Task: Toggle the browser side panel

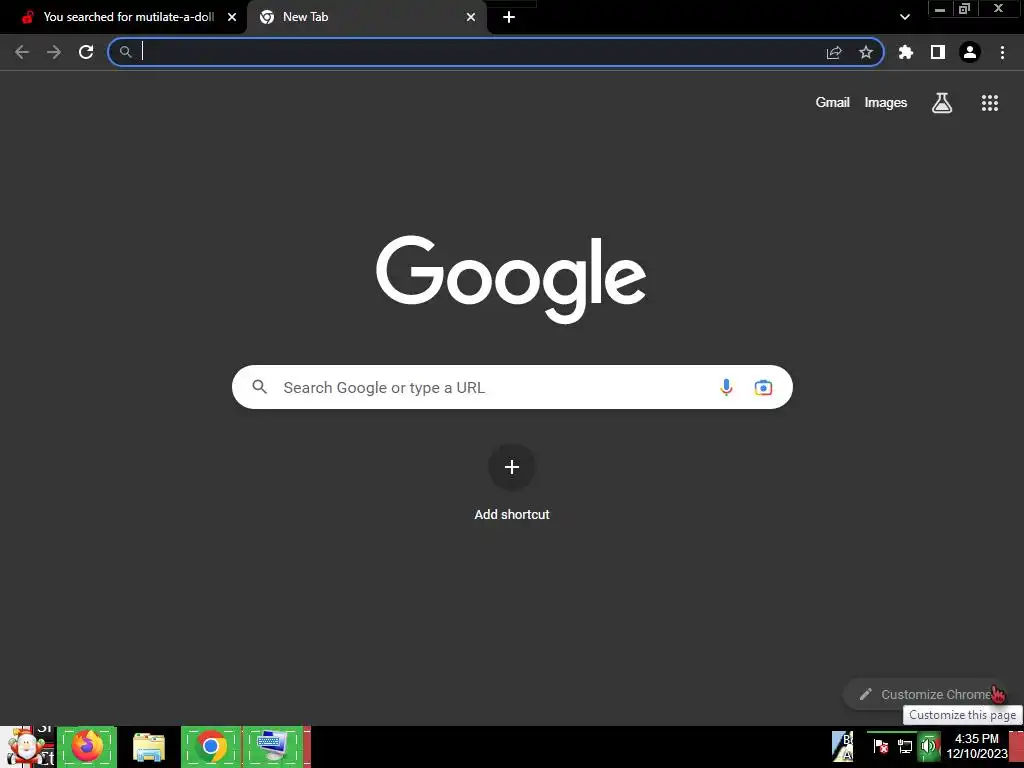Action: (x=938, y=52)
